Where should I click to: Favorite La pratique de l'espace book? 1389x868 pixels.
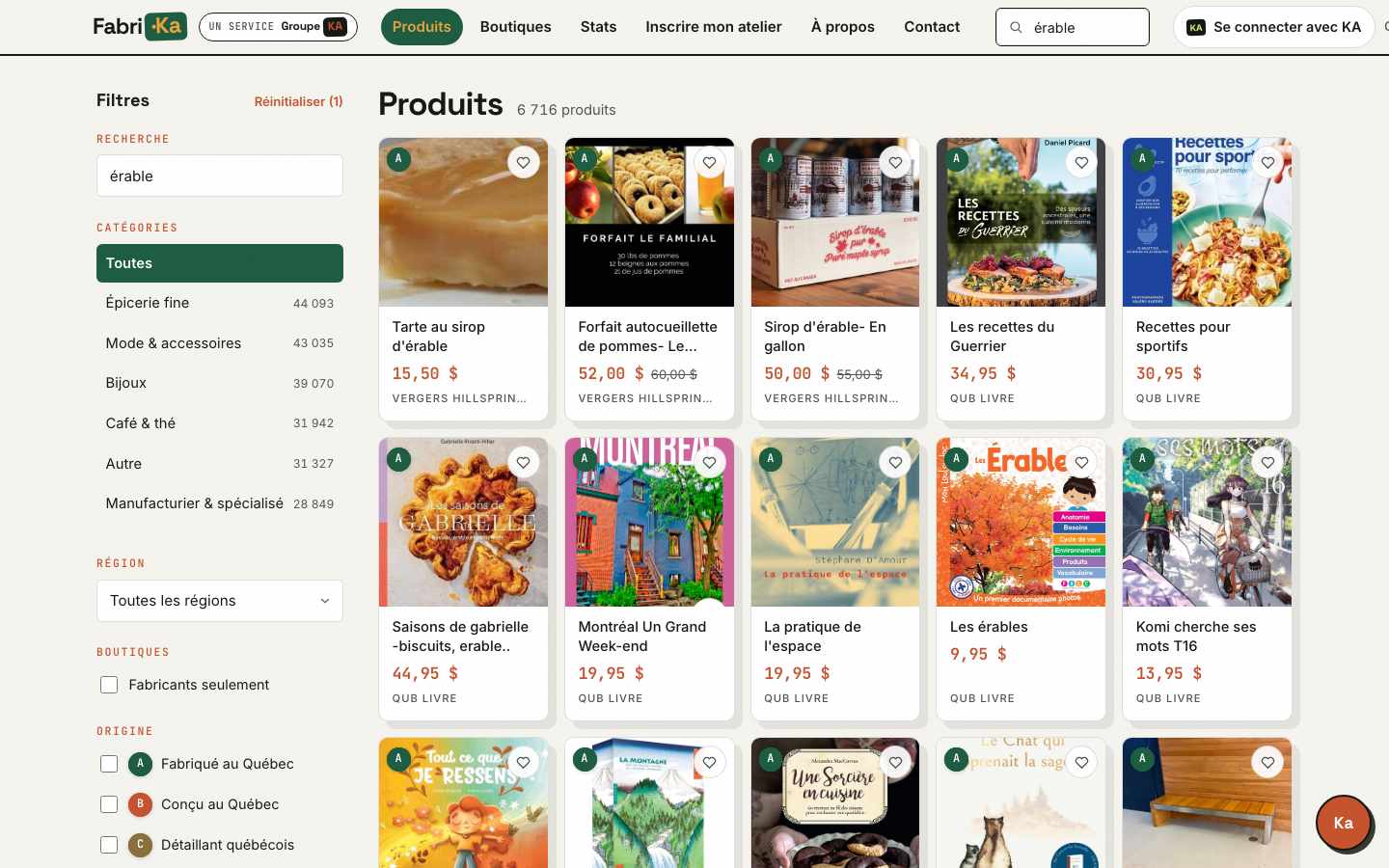pyautogui.click(x=895, y=463)
